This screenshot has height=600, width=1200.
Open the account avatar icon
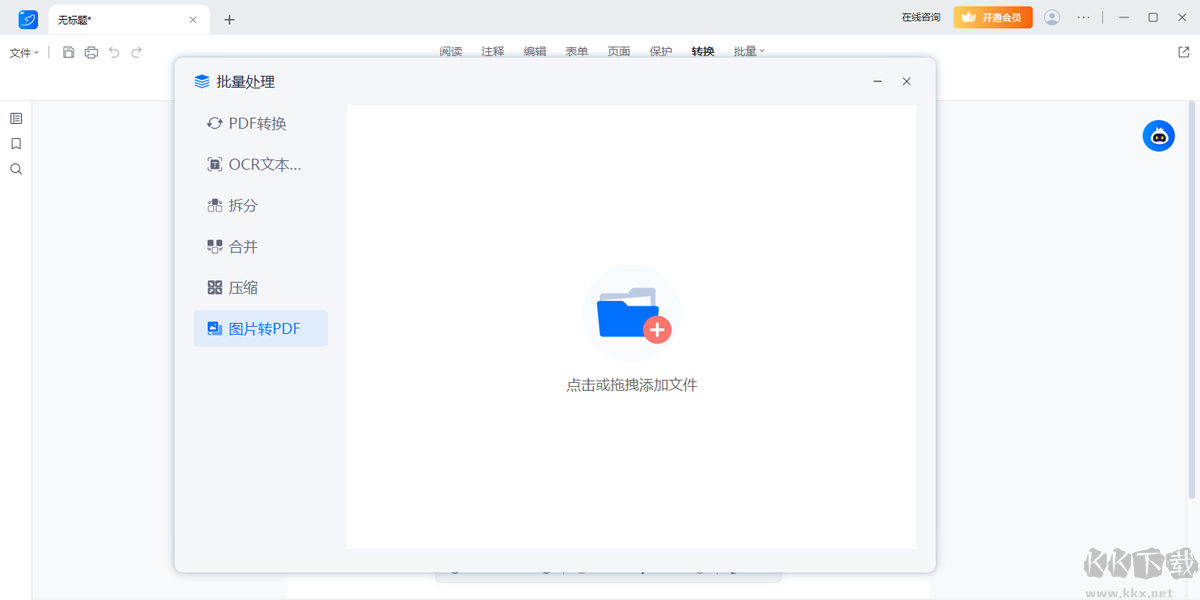tap(1051, 17)
